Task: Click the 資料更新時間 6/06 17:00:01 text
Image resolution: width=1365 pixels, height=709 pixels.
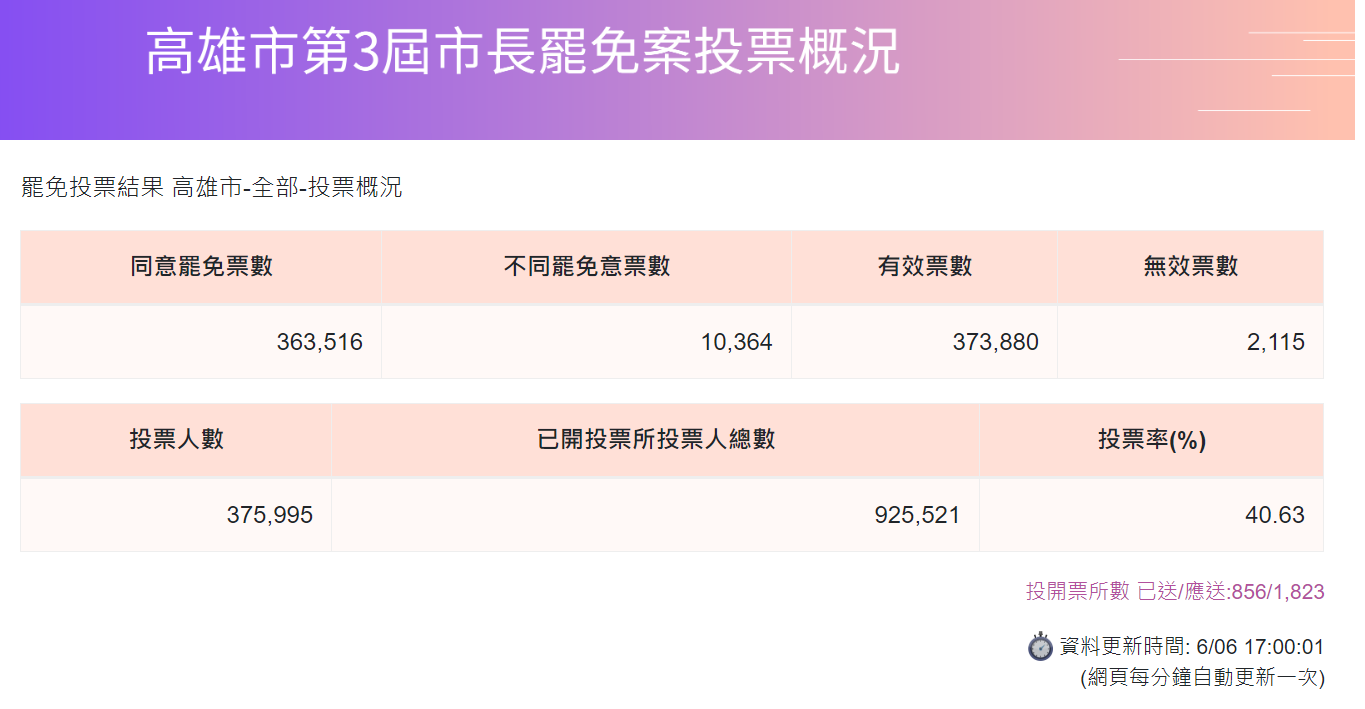Action: click(x=1192, y=647)
